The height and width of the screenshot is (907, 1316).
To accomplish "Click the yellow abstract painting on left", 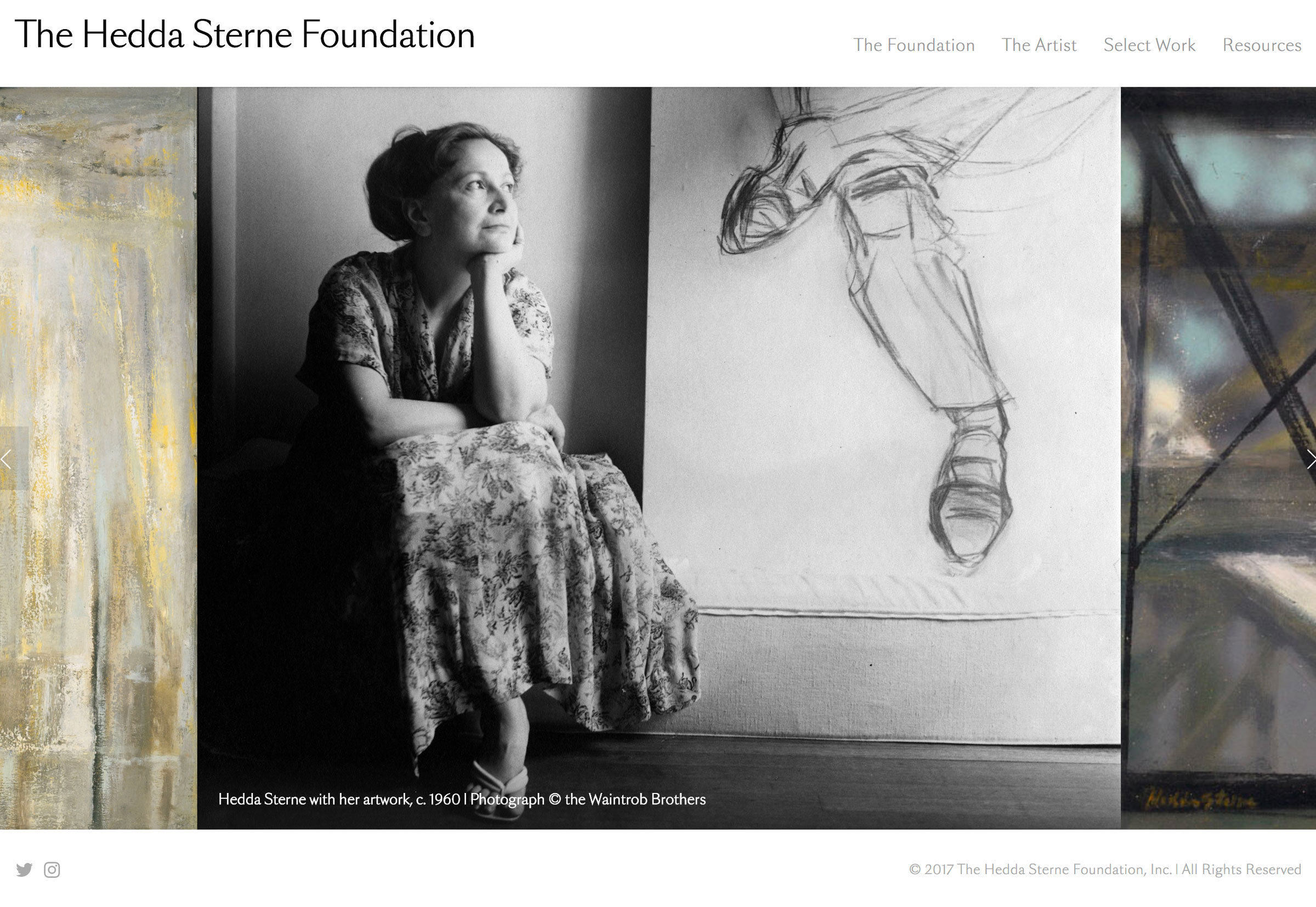I will pos(98,458).
